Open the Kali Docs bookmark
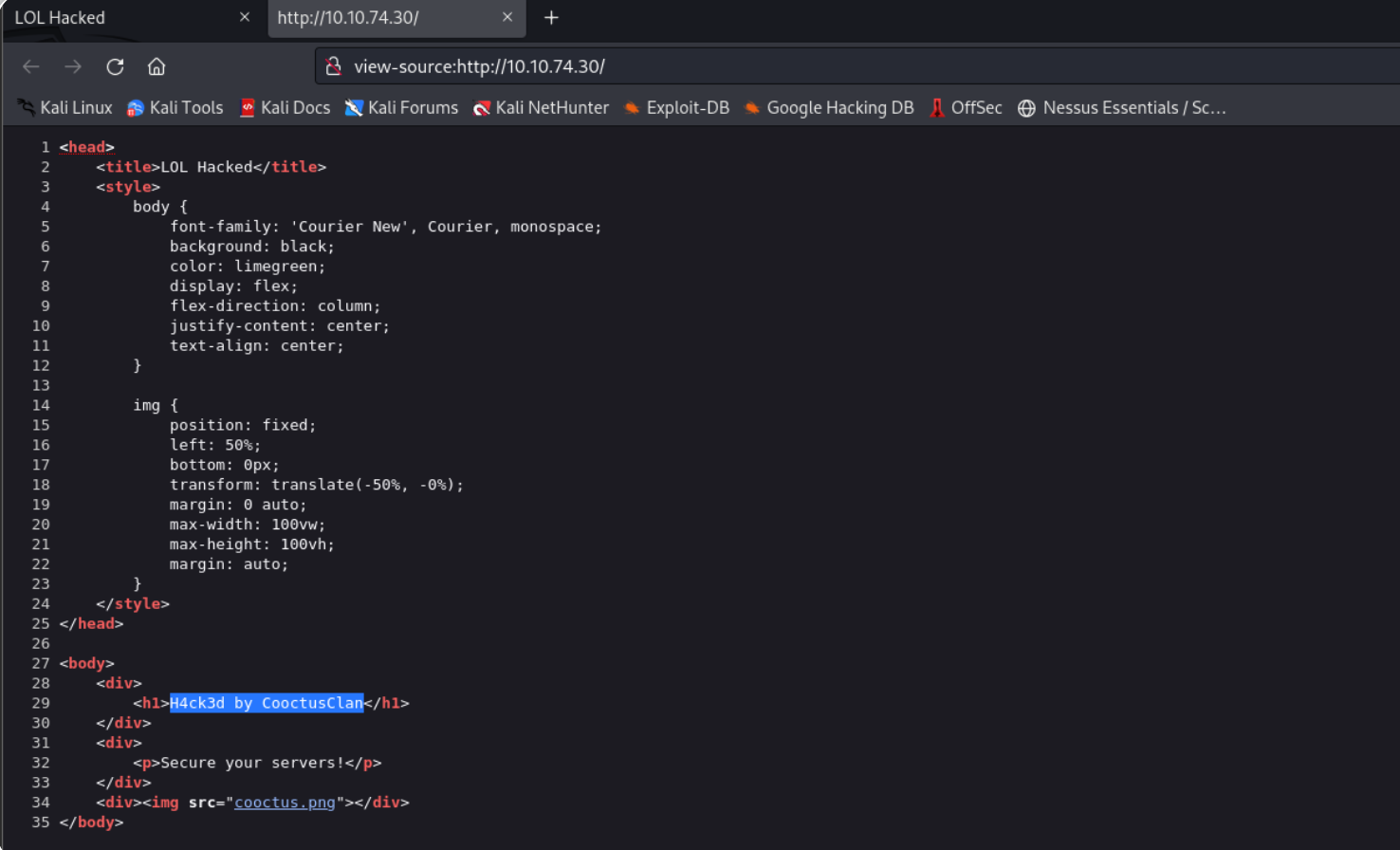1400x850 pixels. 285,108
